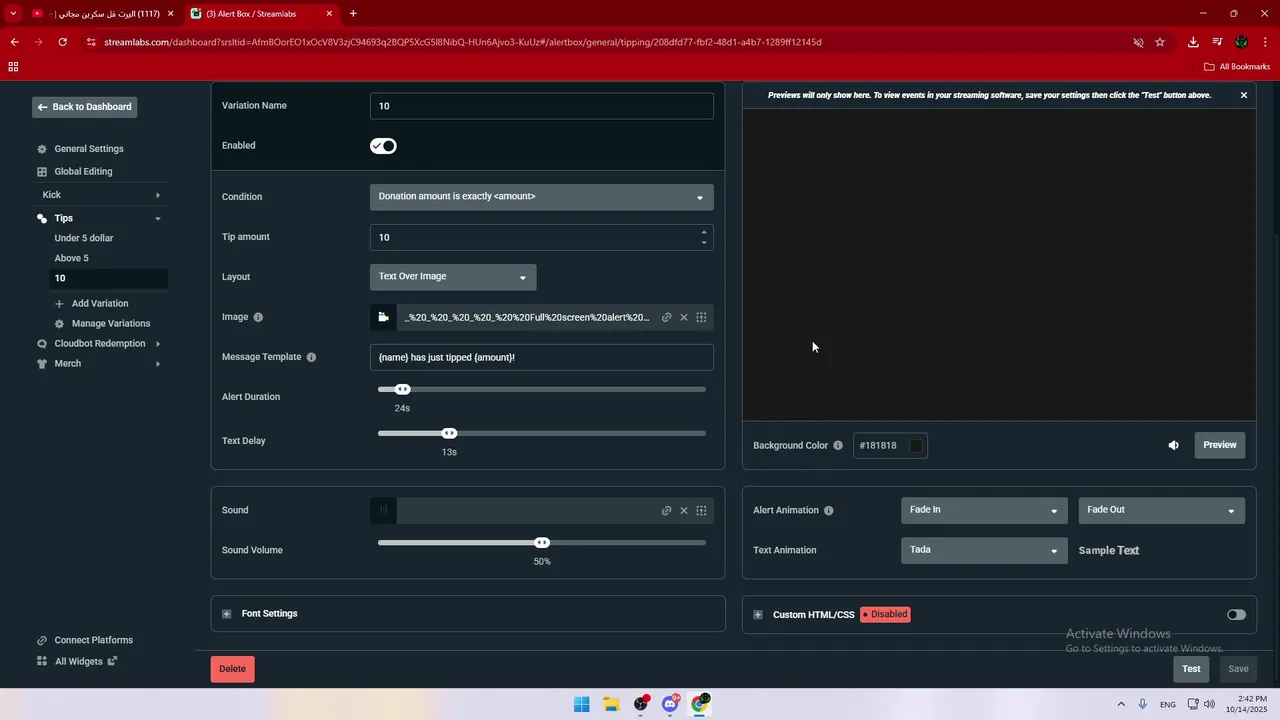Expand the Kick sidebar section
The height and width of the screenshot is (720, 1280).
point(158,195)
